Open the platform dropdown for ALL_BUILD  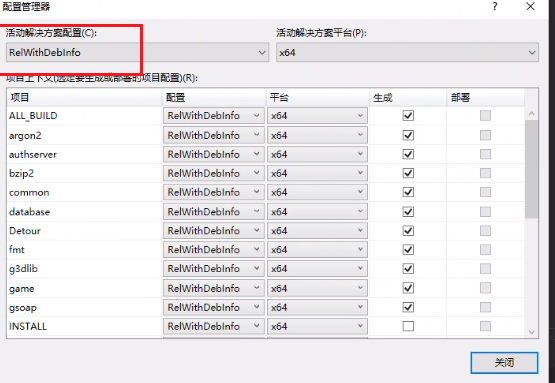coord(317,115)
